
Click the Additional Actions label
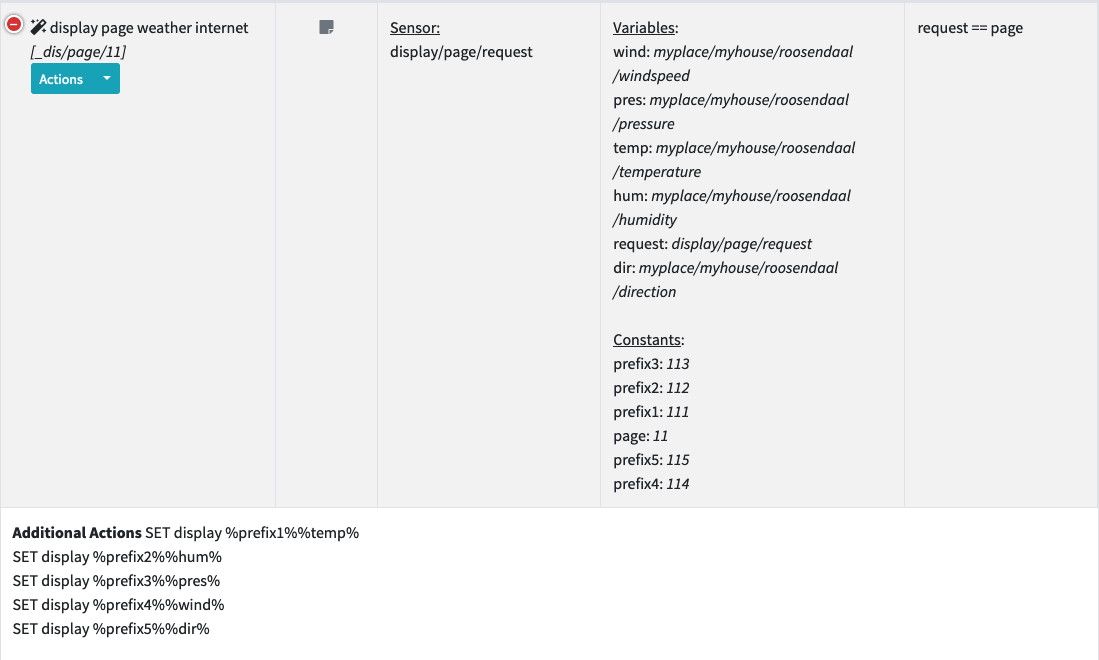point(77,533)
